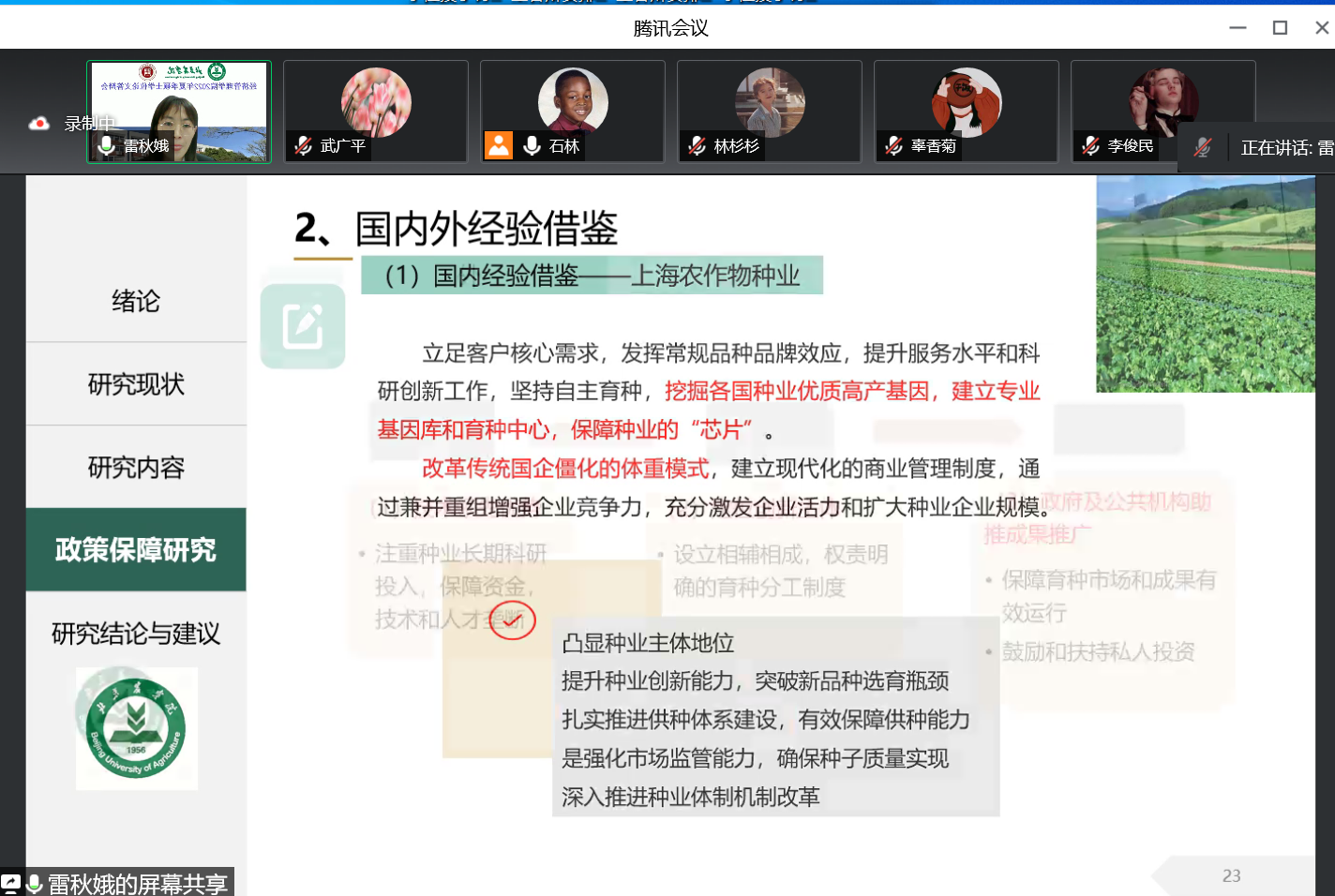The image size is (1335, 896).
Task: Click 林杉杉's muted microphone icon
Action: 697,145
